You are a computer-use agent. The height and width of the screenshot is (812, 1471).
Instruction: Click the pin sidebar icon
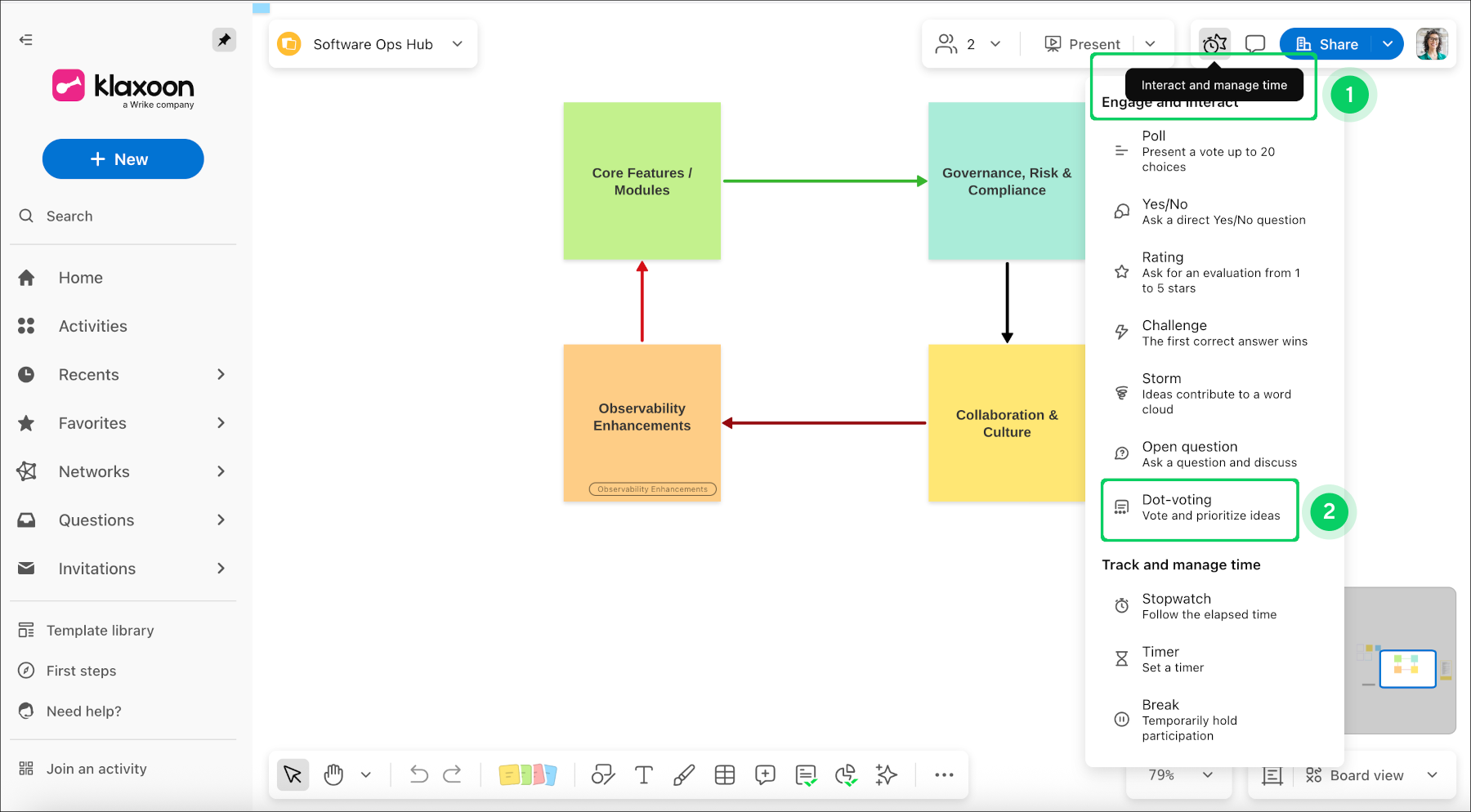[x=224, y=39]
